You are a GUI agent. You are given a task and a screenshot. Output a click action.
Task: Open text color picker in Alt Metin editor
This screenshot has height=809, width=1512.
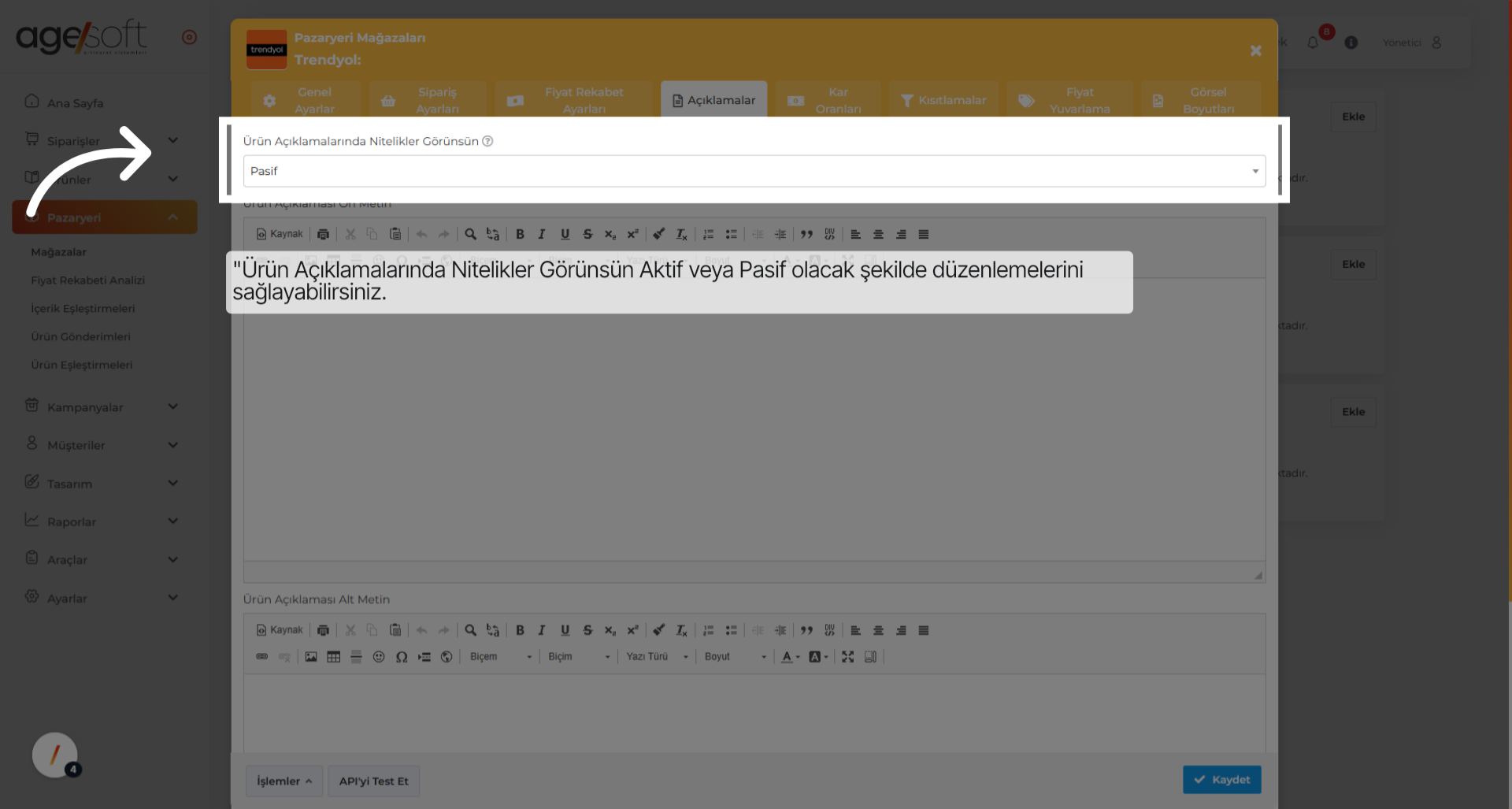791,656
